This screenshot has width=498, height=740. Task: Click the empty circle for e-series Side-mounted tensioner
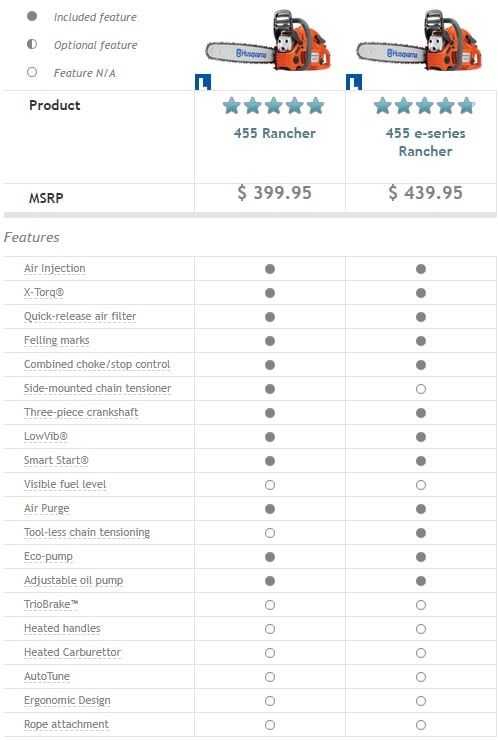(x=421, y=389)
